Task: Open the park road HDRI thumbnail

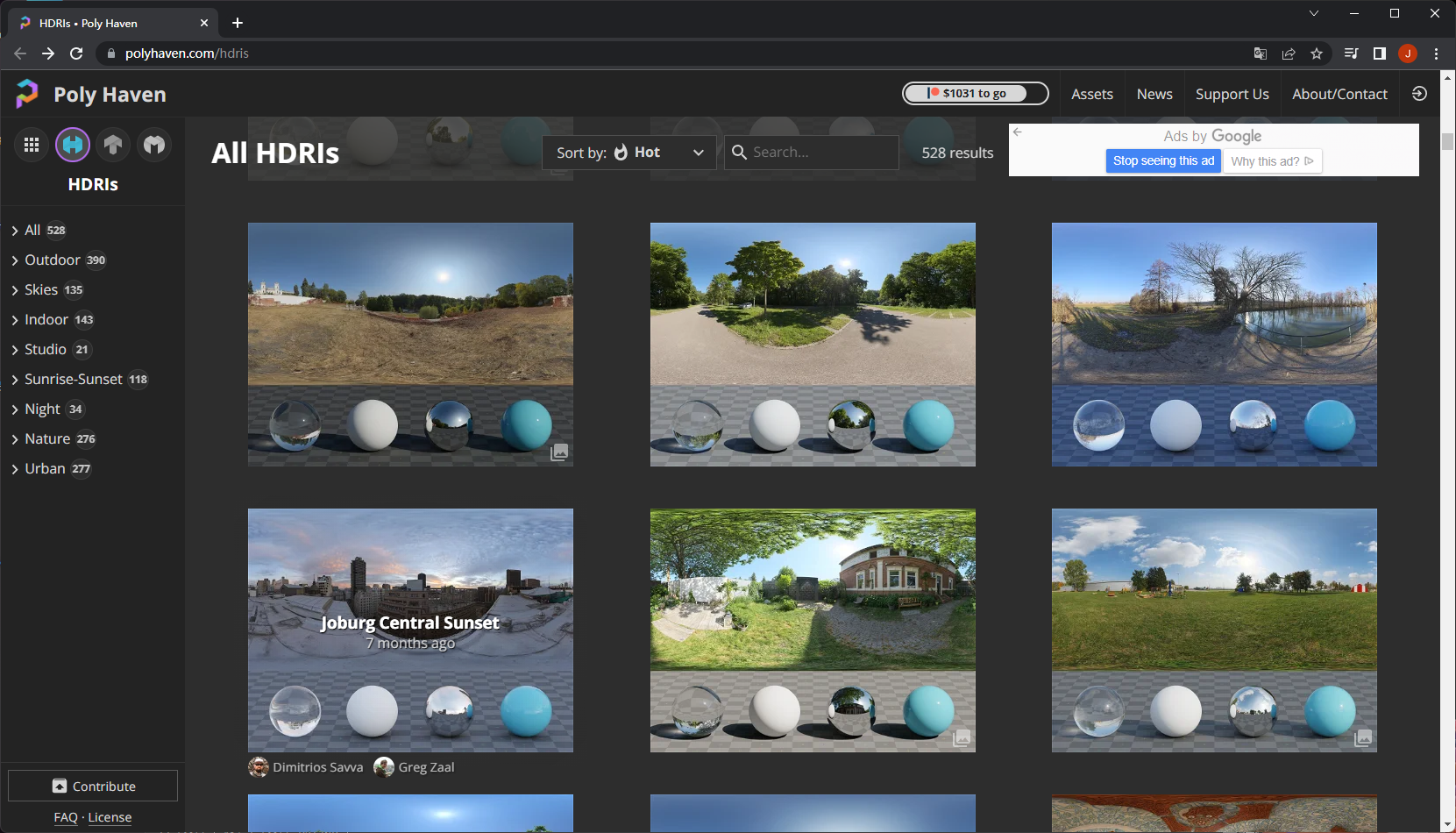Action: 813,345
